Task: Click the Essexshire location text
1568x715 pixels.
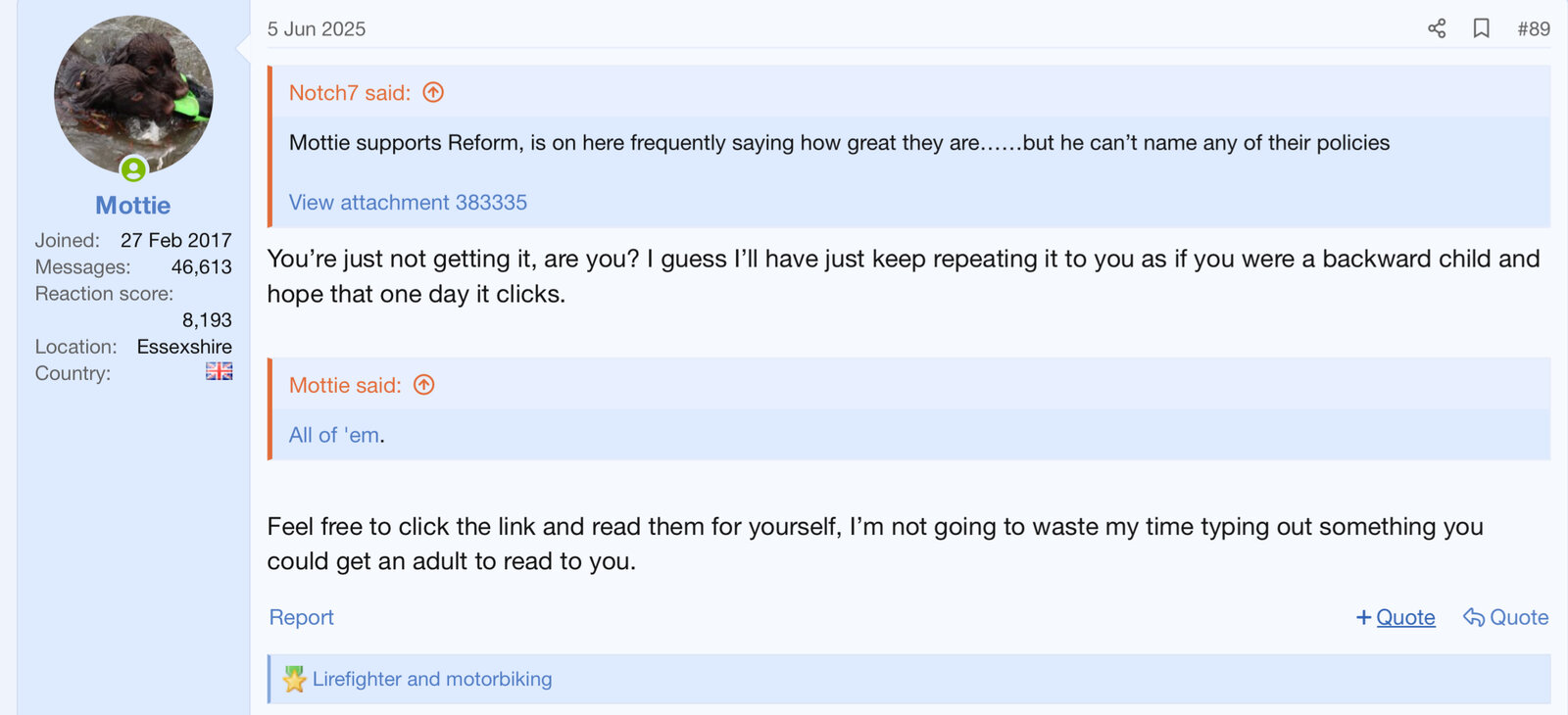Action: point(184,347)
